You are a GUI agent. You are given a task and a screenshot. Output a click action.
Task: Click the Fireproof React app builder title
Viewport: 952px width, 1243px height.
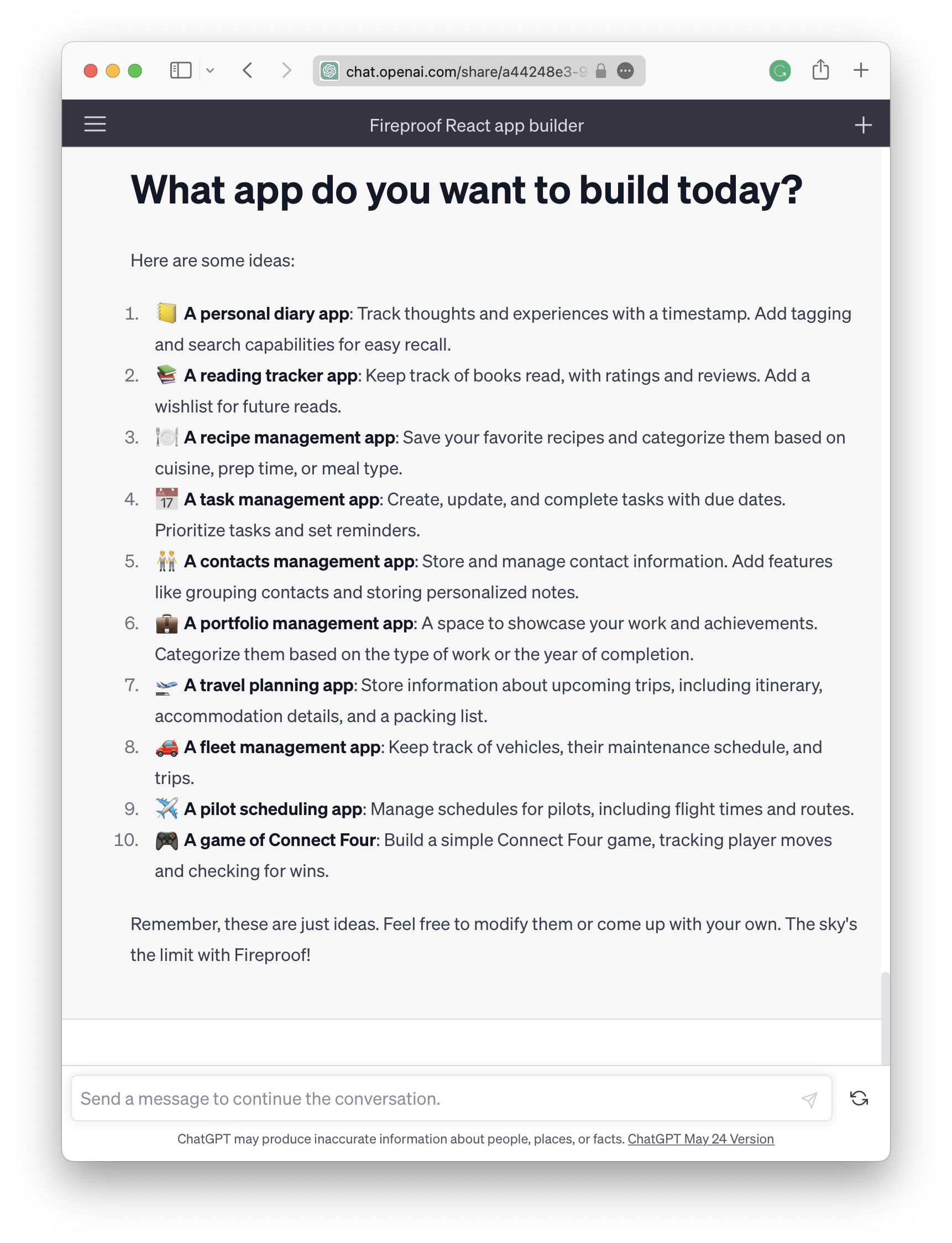coord(476,126)
